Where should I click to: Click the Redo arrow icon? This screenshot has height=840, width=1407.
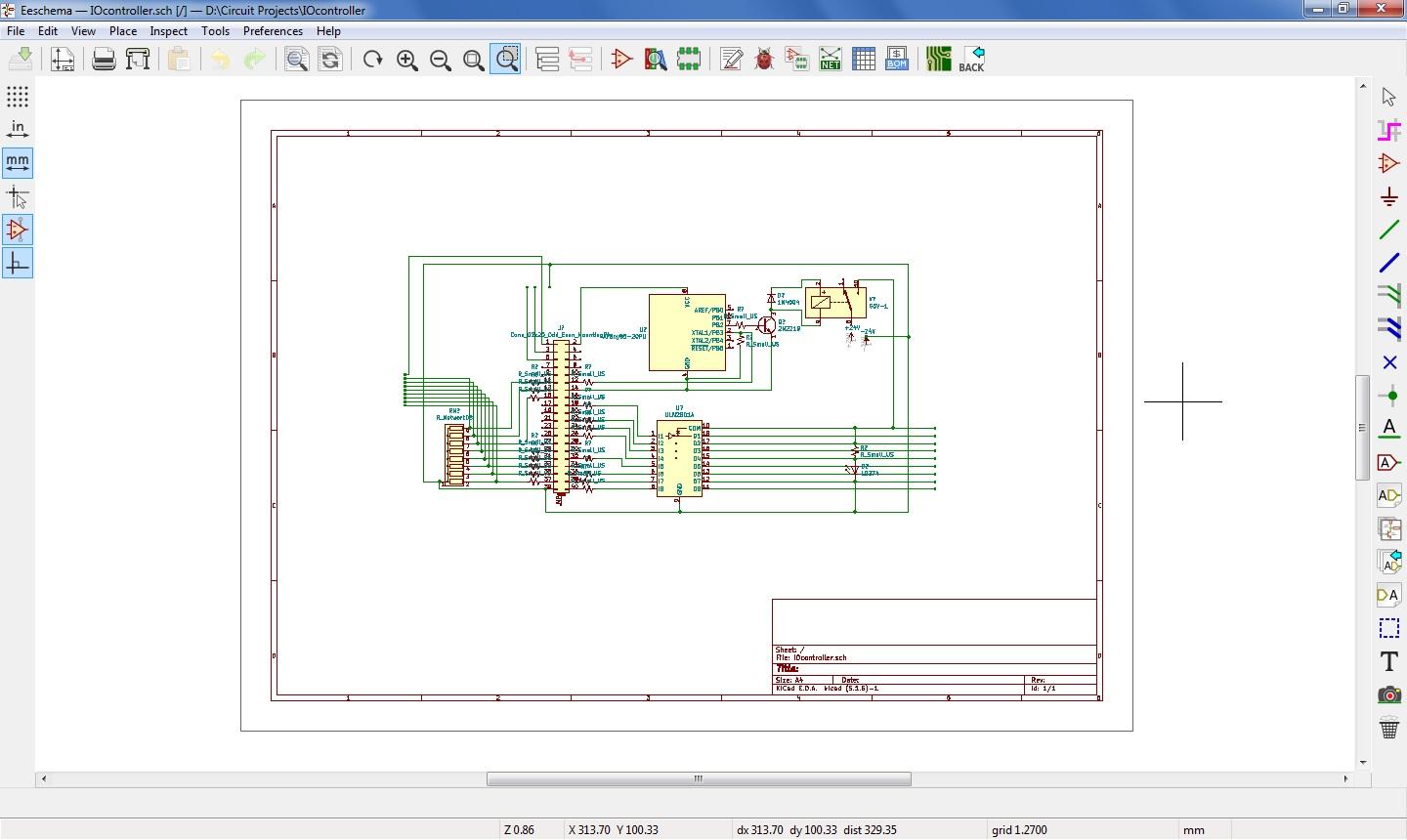click(254, 59)
